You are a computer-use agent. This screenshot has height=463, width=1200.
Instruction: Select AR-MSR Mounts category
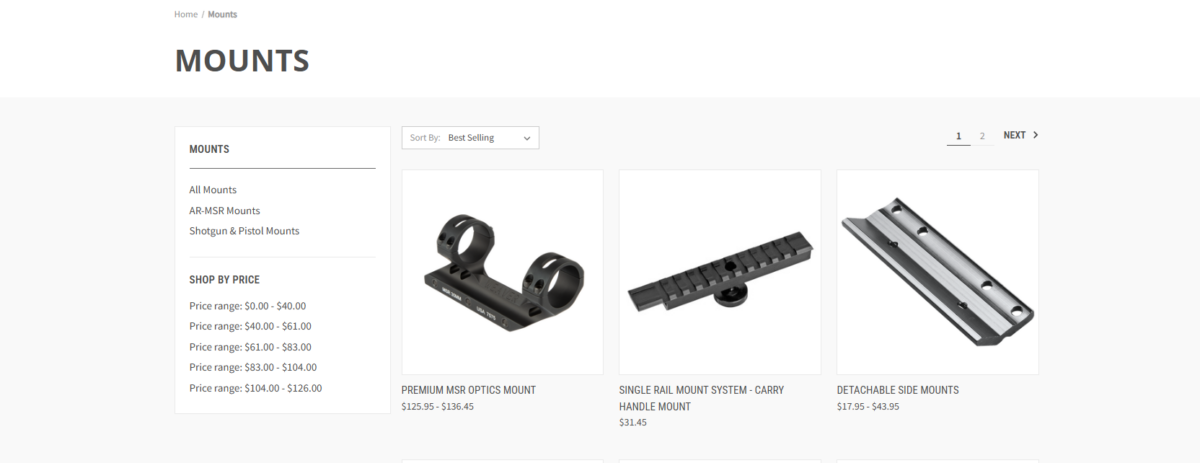[x=224, y=210]
